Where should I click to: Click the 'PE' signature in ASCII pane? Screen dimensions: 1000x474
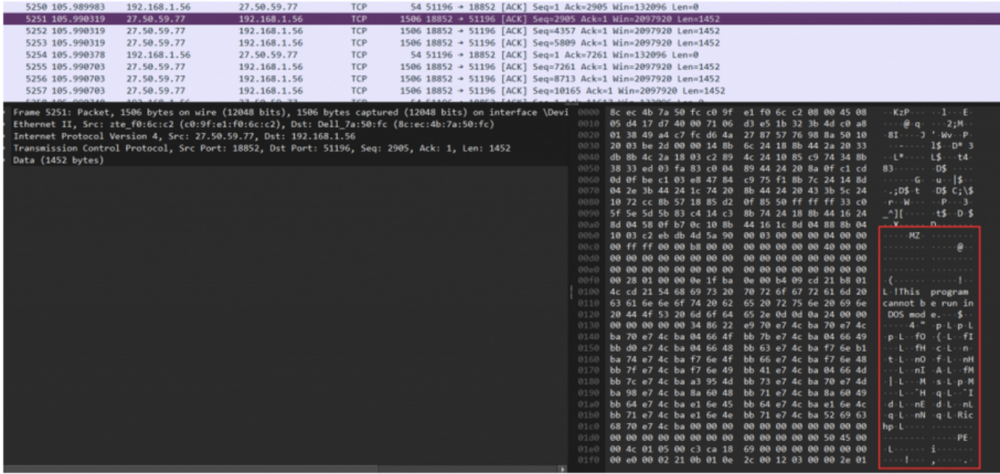pos(961,436)
